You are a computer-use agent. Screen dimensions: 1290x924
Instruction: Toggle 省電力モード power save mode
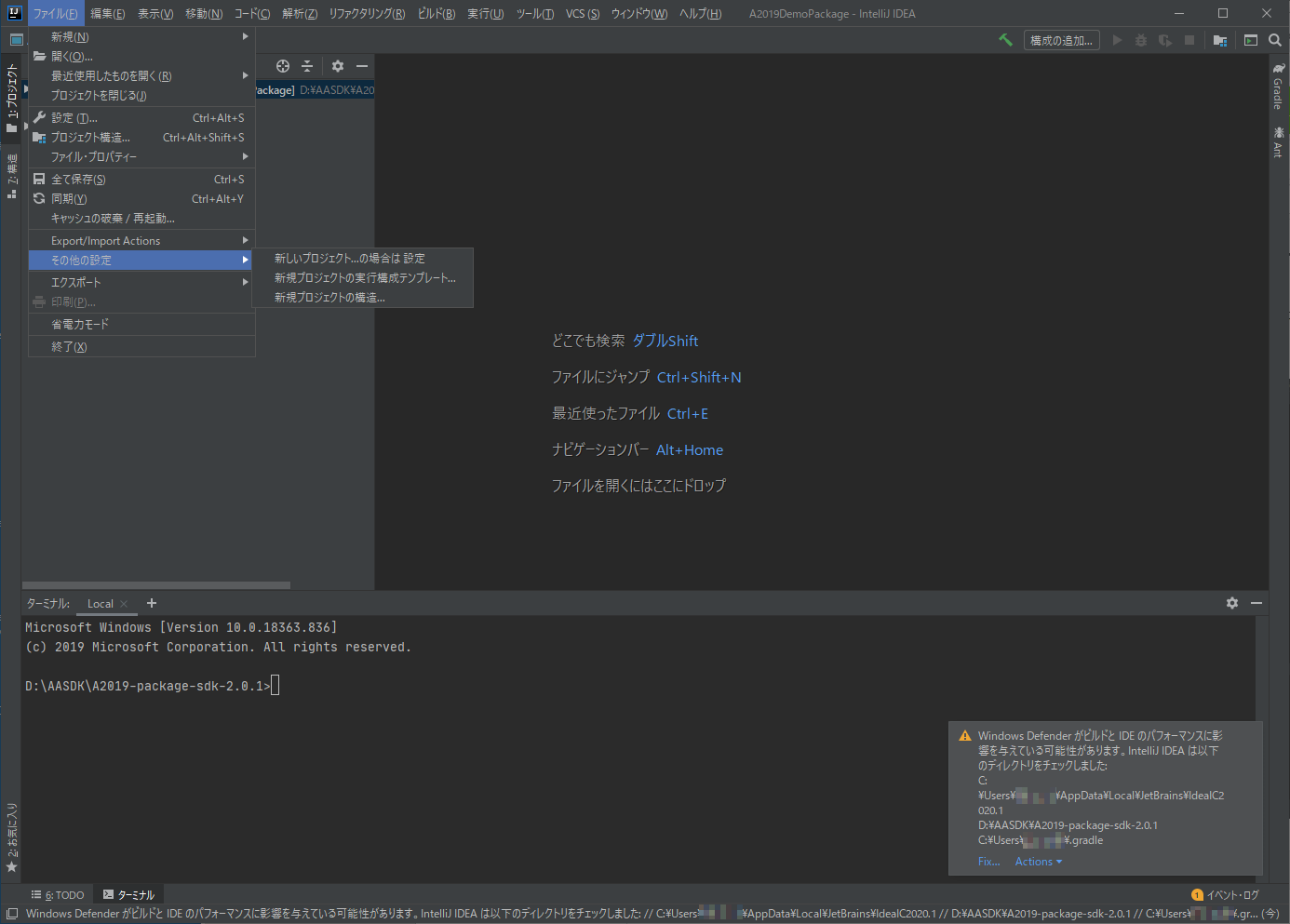[141, 324]
